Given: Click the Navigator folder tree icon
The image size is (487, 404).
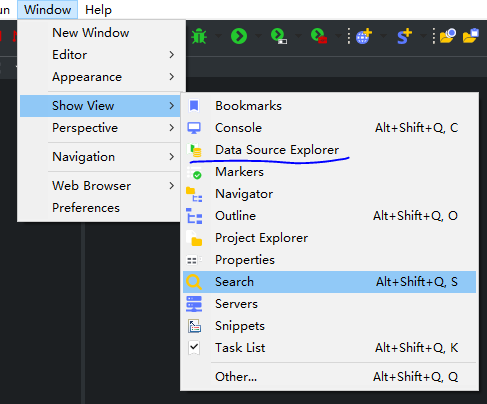Looking at the screenshot, I should [x=194, y=194].
